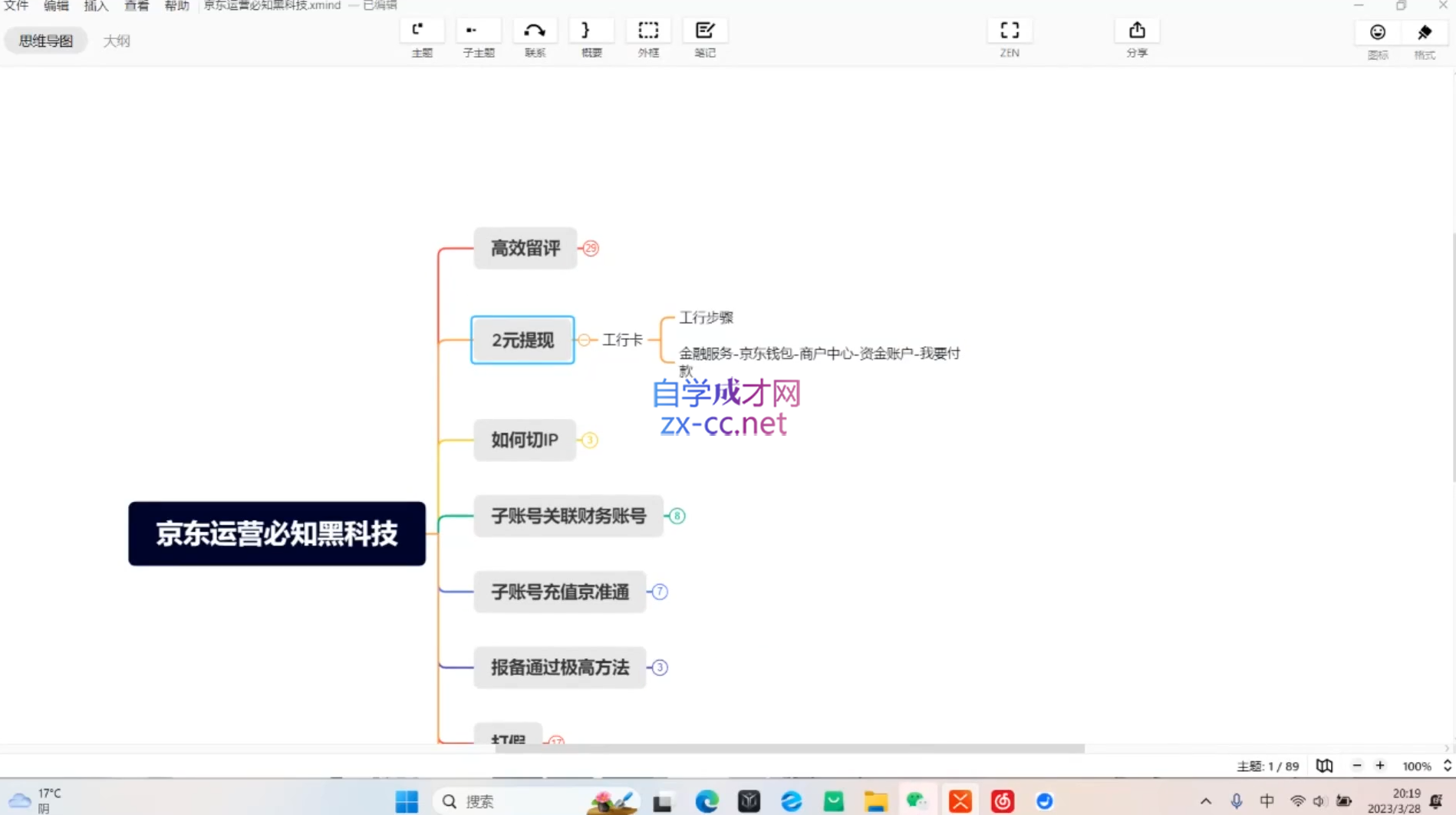Zoom out with the minus button
1456x815 pixels.
1356,766
